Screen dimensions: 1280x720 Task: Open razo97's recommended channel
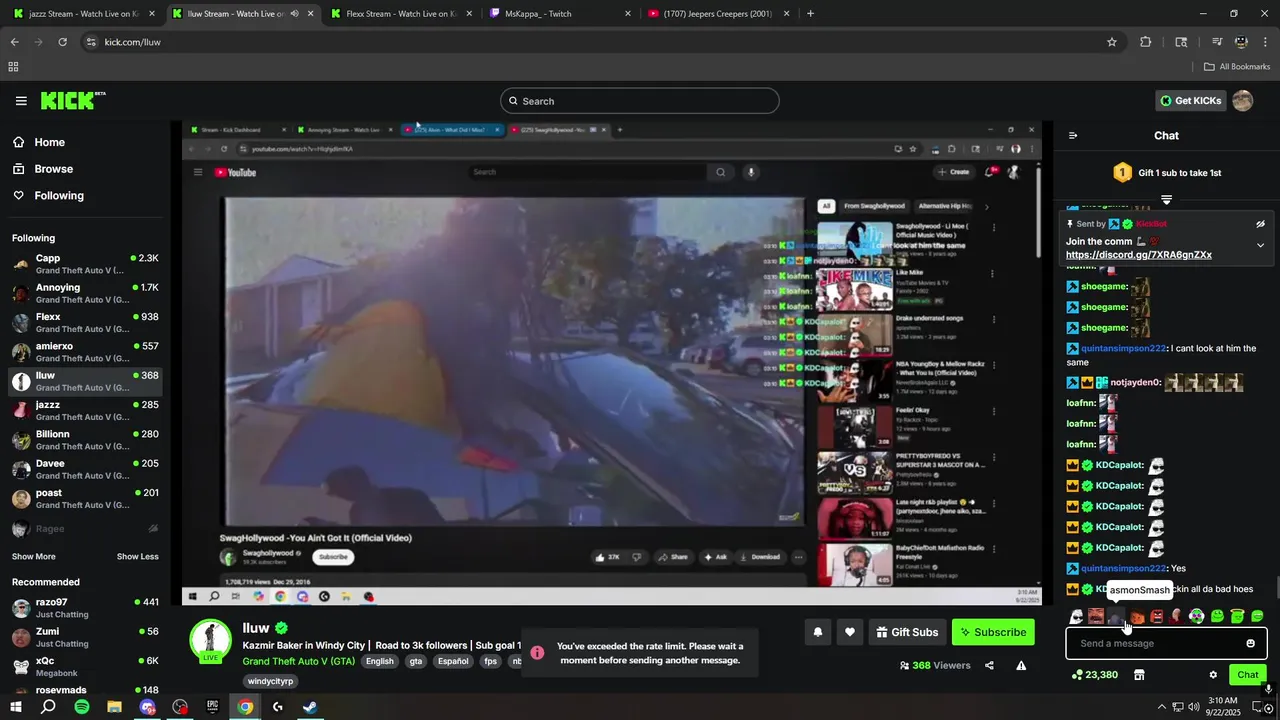[x=85, y=608]
